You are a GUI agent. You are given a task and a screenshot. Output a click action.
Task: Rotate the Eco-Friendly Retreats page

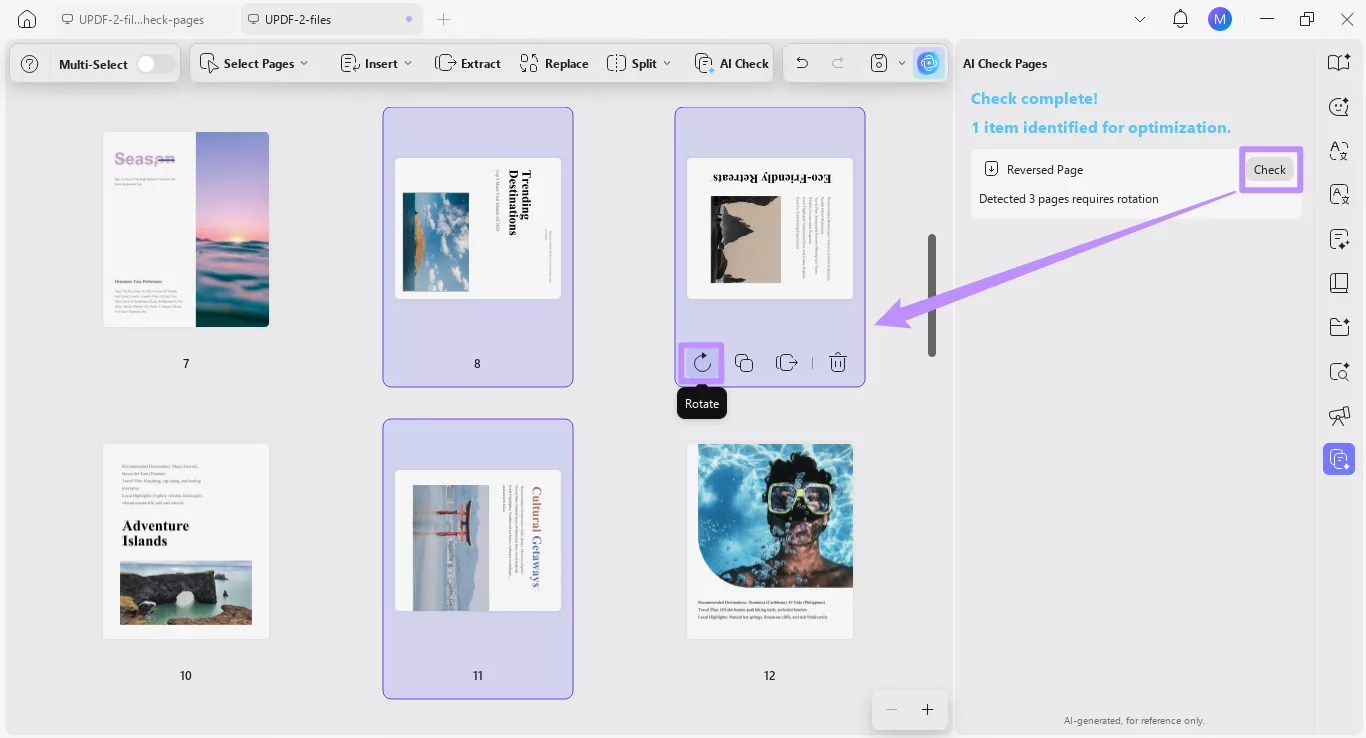click(x=702, y=362)
